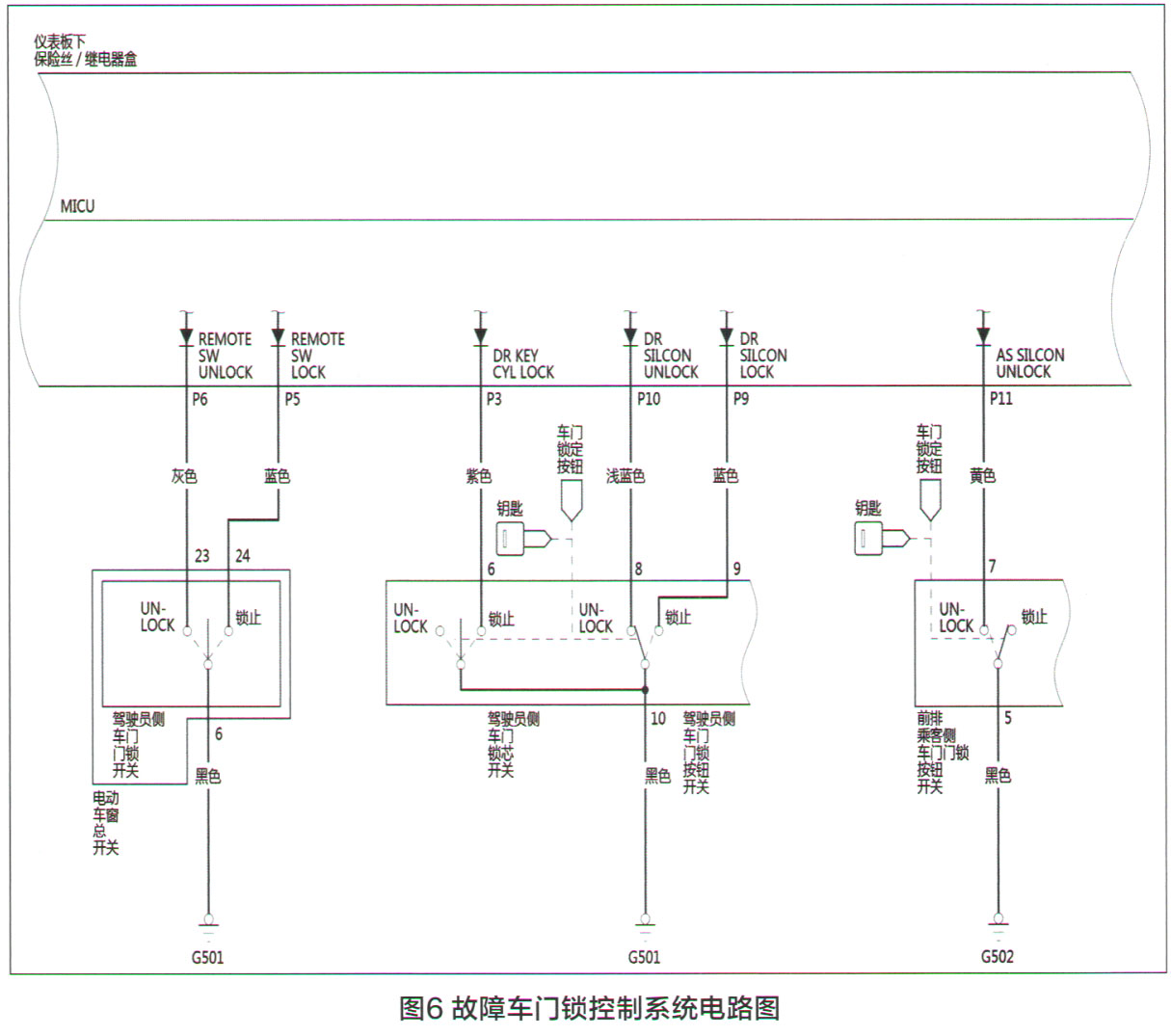Select the MICU label on the left
The image size is (1171, 1036).
(77, 205)
